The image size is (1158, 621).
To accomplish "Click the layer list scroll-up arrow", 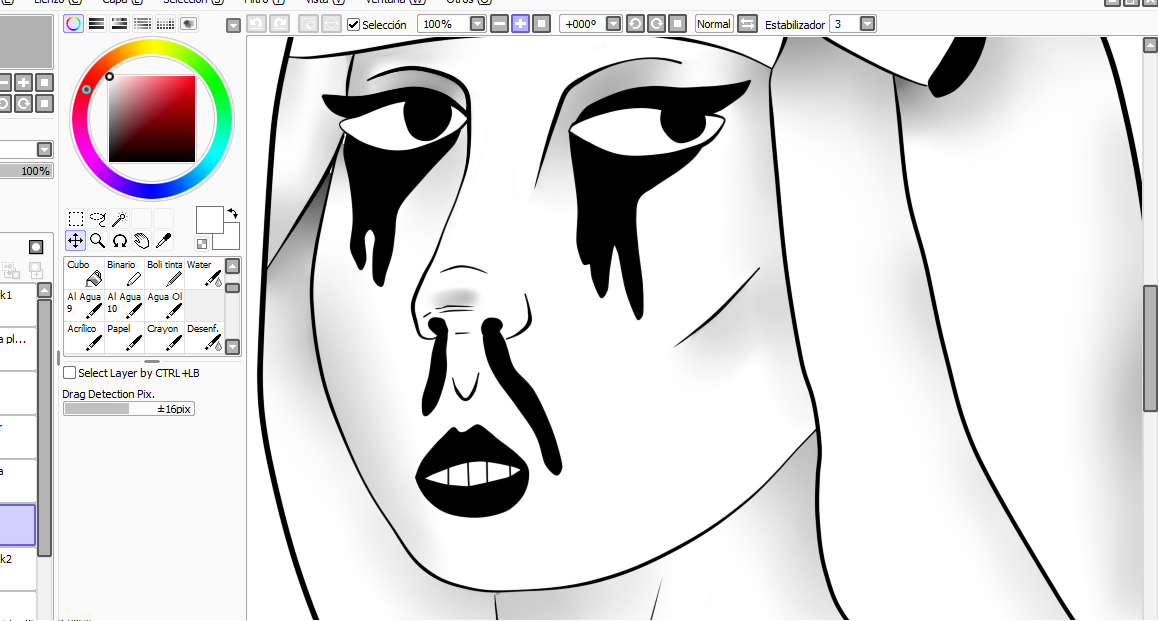I will [x=44, y=290].
